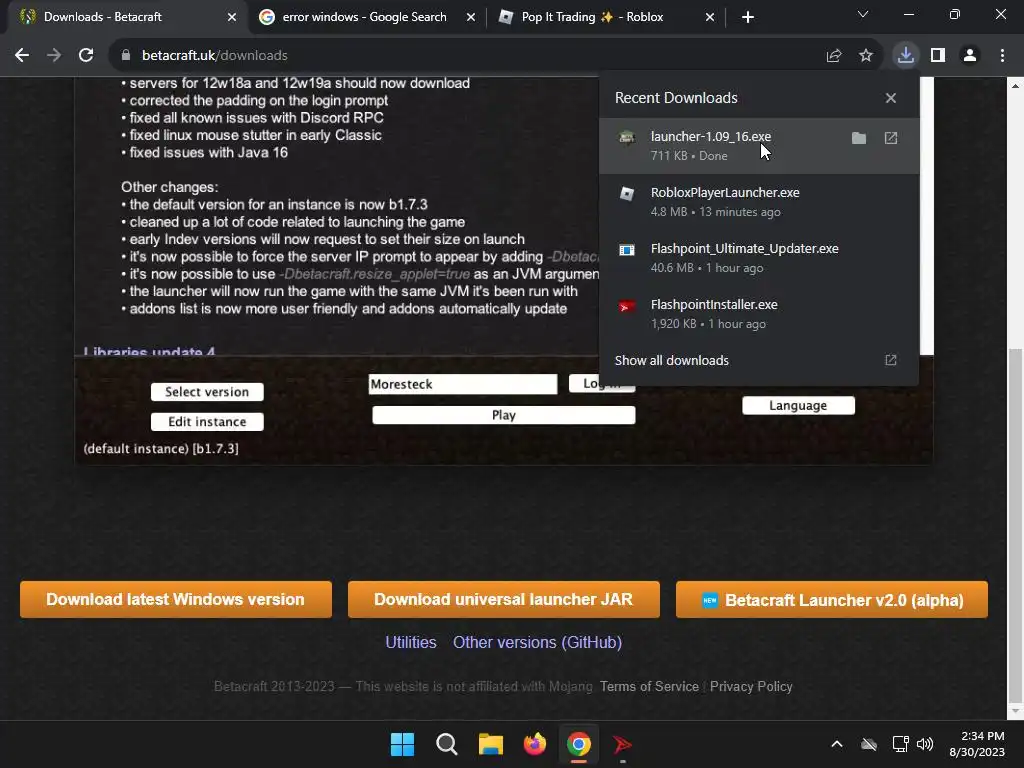Close the Recent Downloads popup
The height and width of the screenshot is (768, 1024).
891,98
